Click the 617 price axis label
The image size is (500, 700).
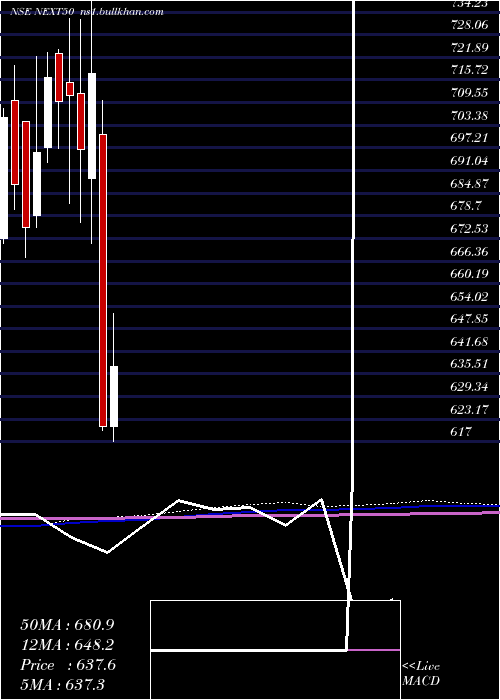[x=461, y=432]
